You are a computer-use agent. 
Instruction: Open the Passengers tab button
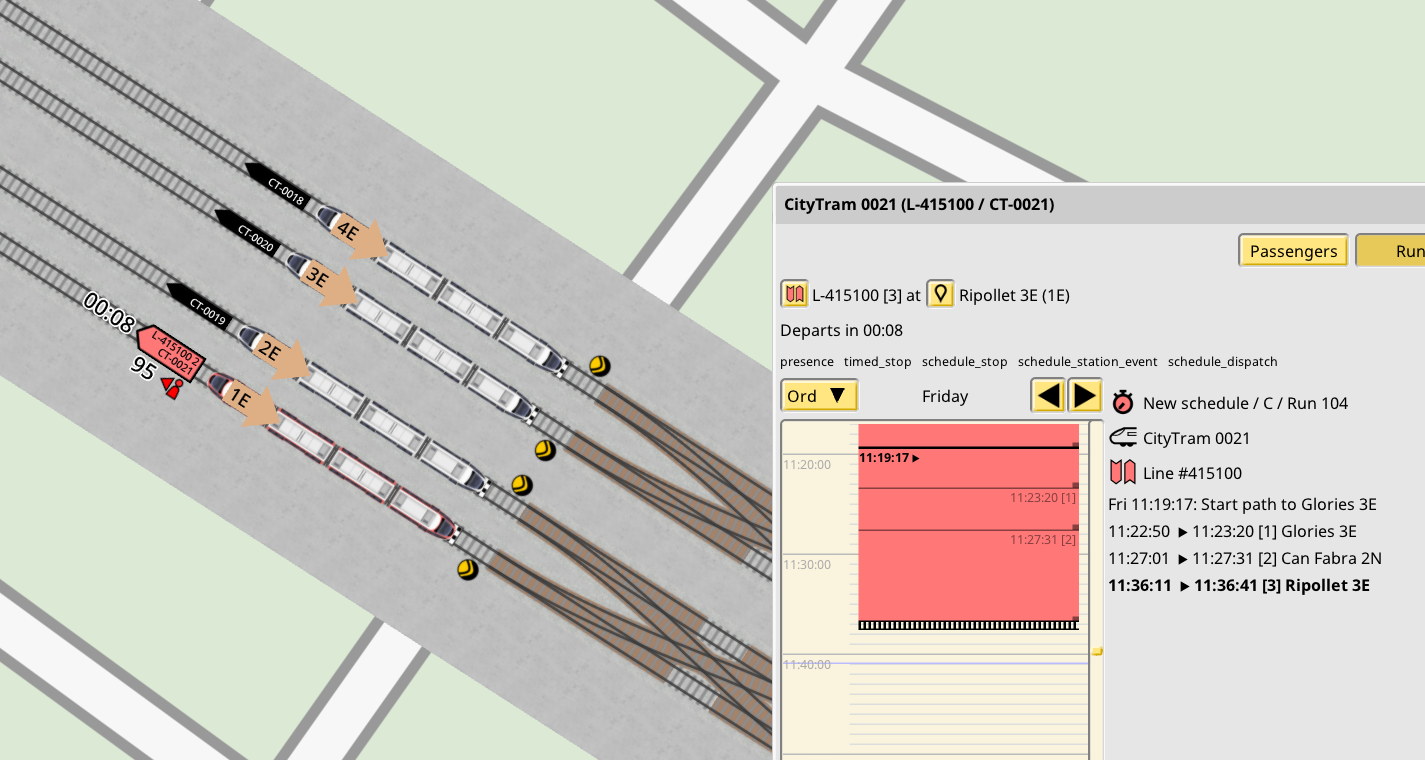pyautogui.click(x=1292, y=251)
